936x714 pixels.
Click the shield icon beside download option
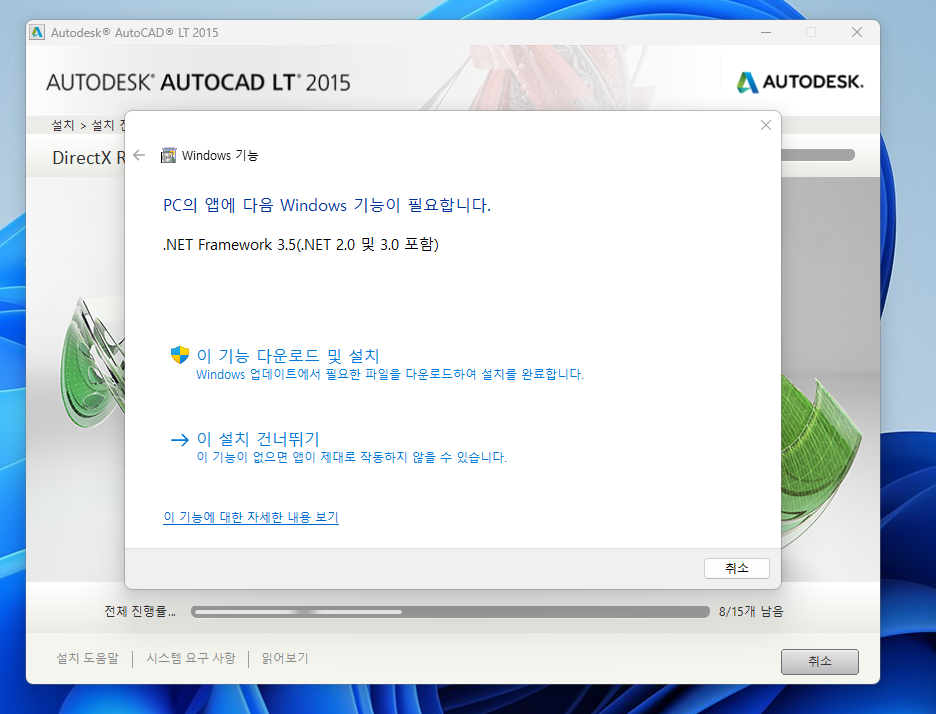click(x=180, y=355)
